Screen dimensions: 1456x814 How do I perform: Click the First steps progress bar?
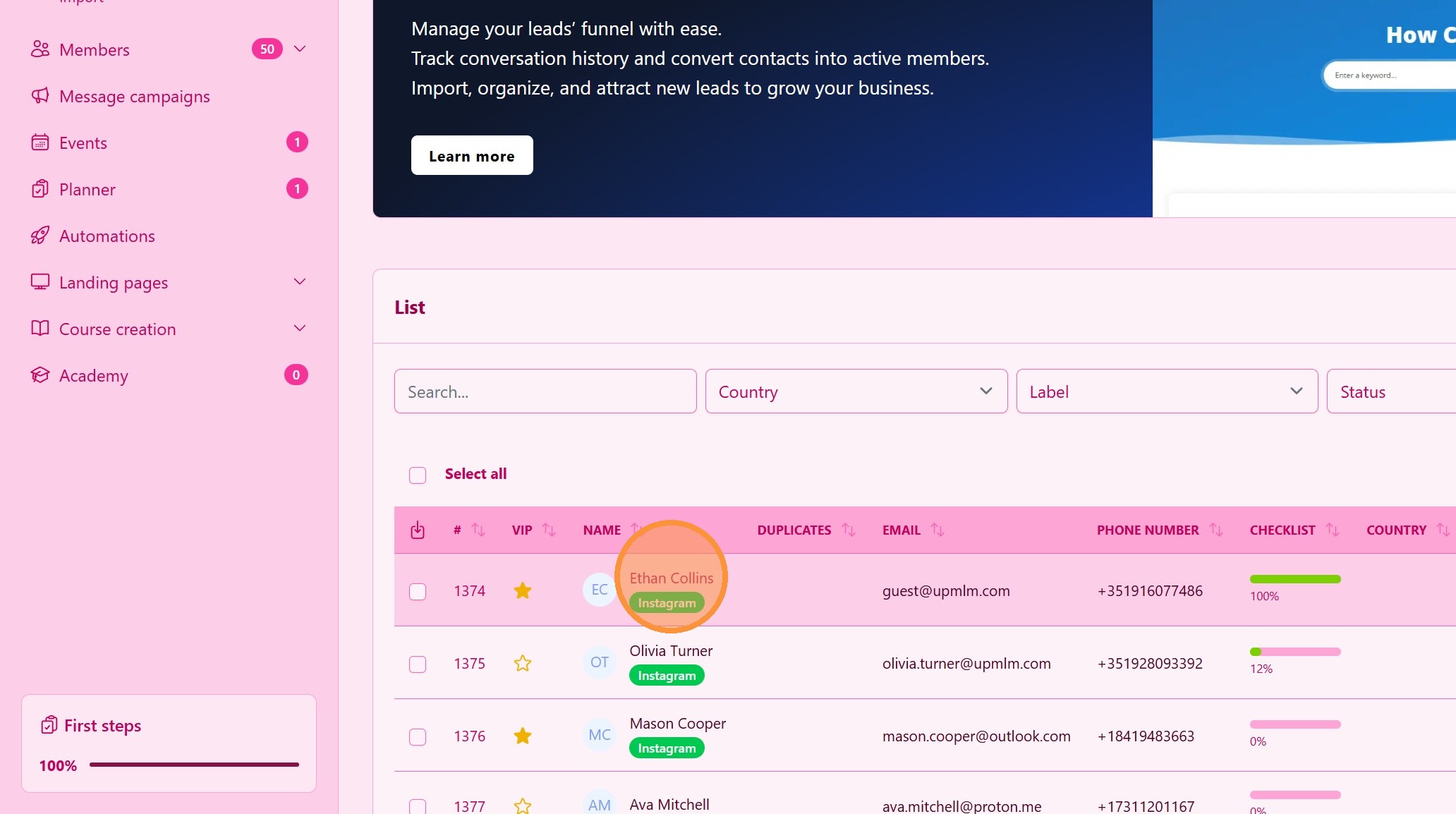pyautogui.click(x=194, y=765)
